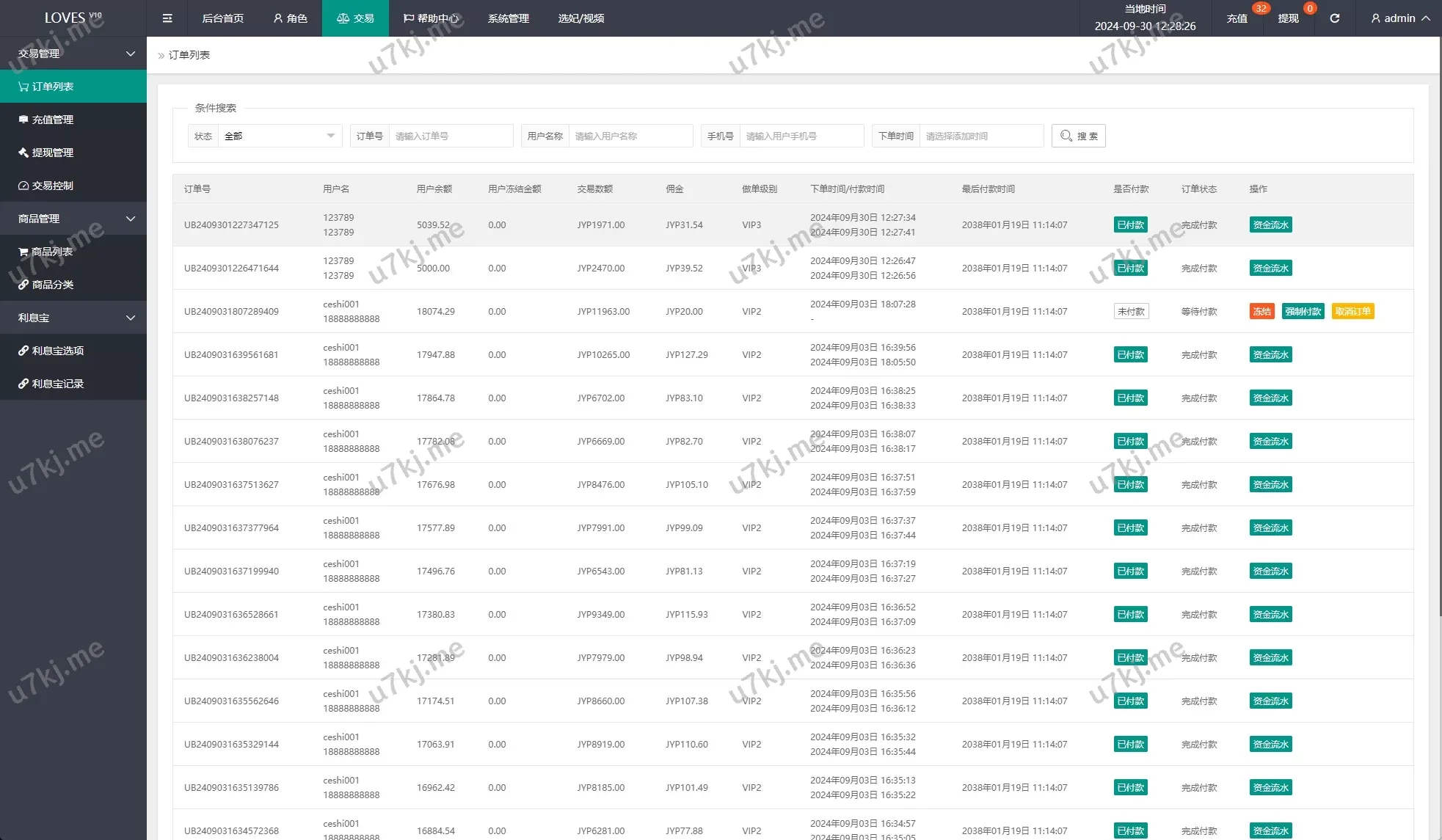Click the refresh icon in top bar

coord(1334,18)
